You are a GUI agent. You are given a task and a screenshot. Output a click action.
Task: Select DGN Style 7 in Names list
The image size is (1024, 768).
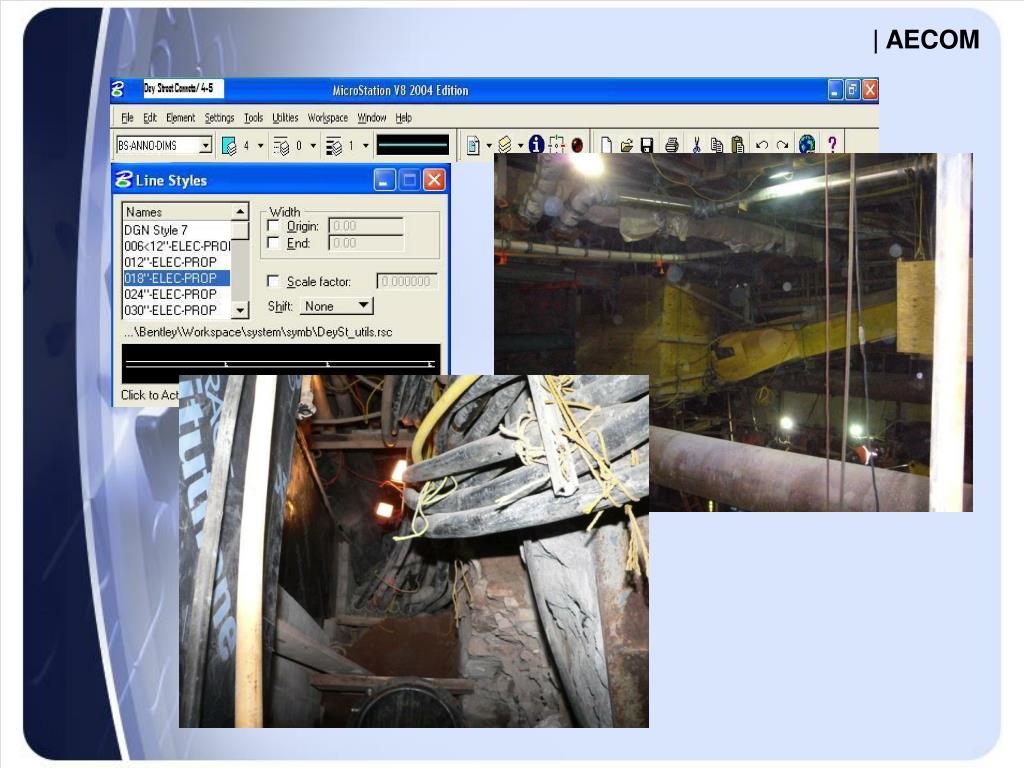pyautogui.click(x=176, y=230)
